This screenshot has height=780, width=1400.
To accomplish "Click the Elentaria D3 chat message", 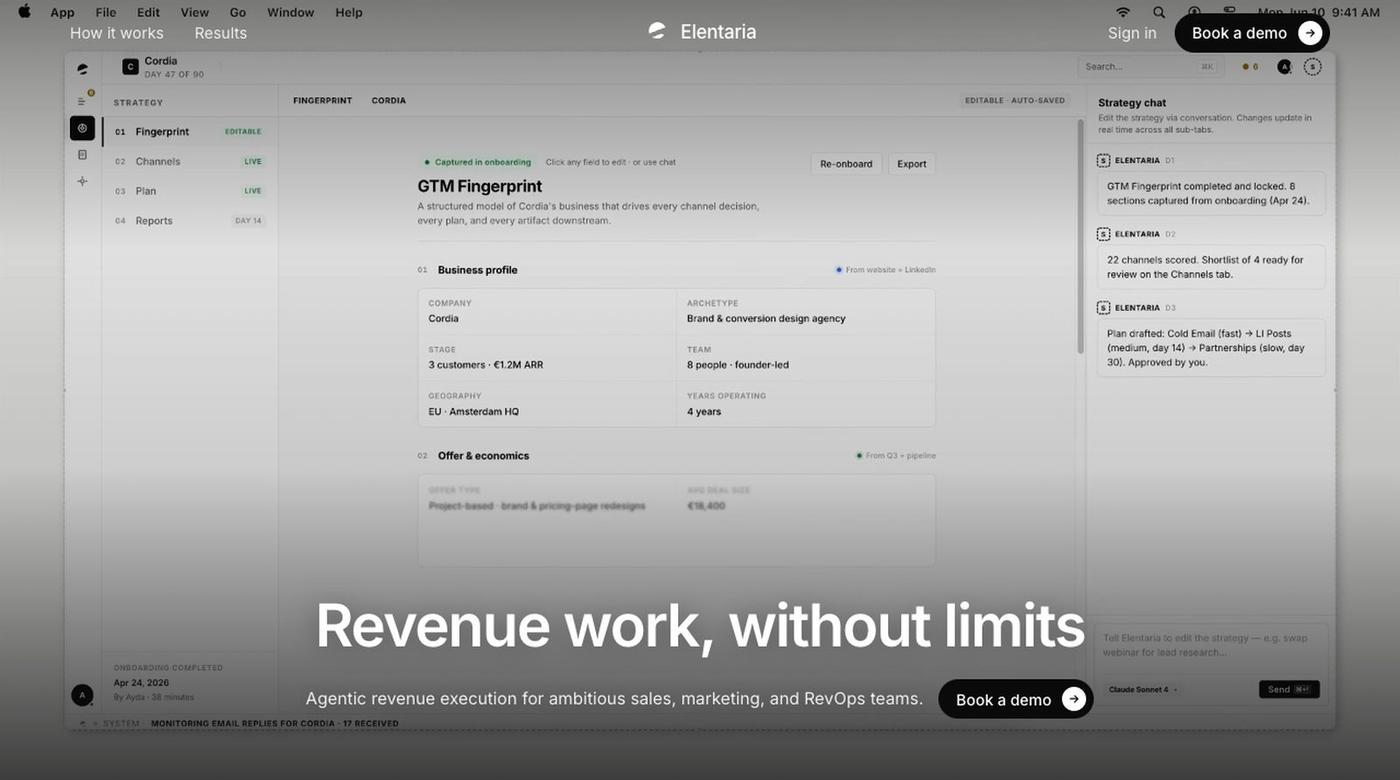I will (1211, 348).
